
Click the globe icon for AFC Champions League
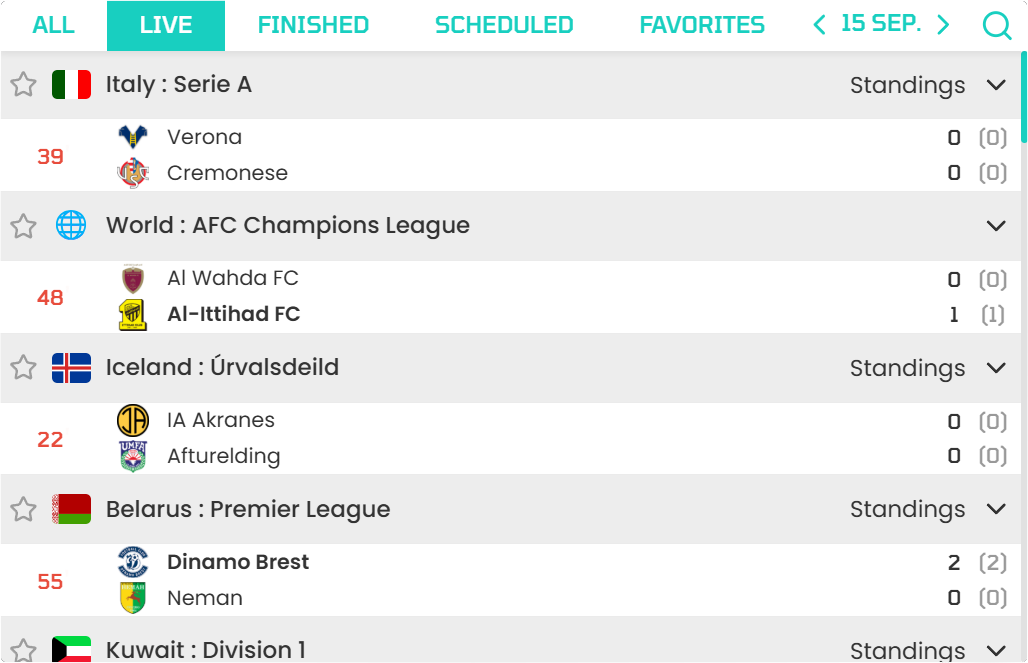point(71,226)
